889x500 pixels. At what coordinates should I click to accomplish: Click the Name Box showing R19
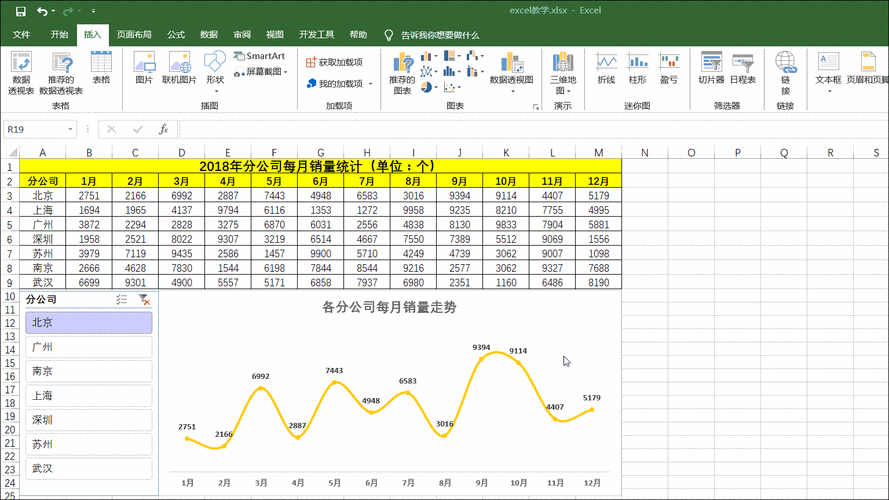pyautogui.click(x=34, y=129)
